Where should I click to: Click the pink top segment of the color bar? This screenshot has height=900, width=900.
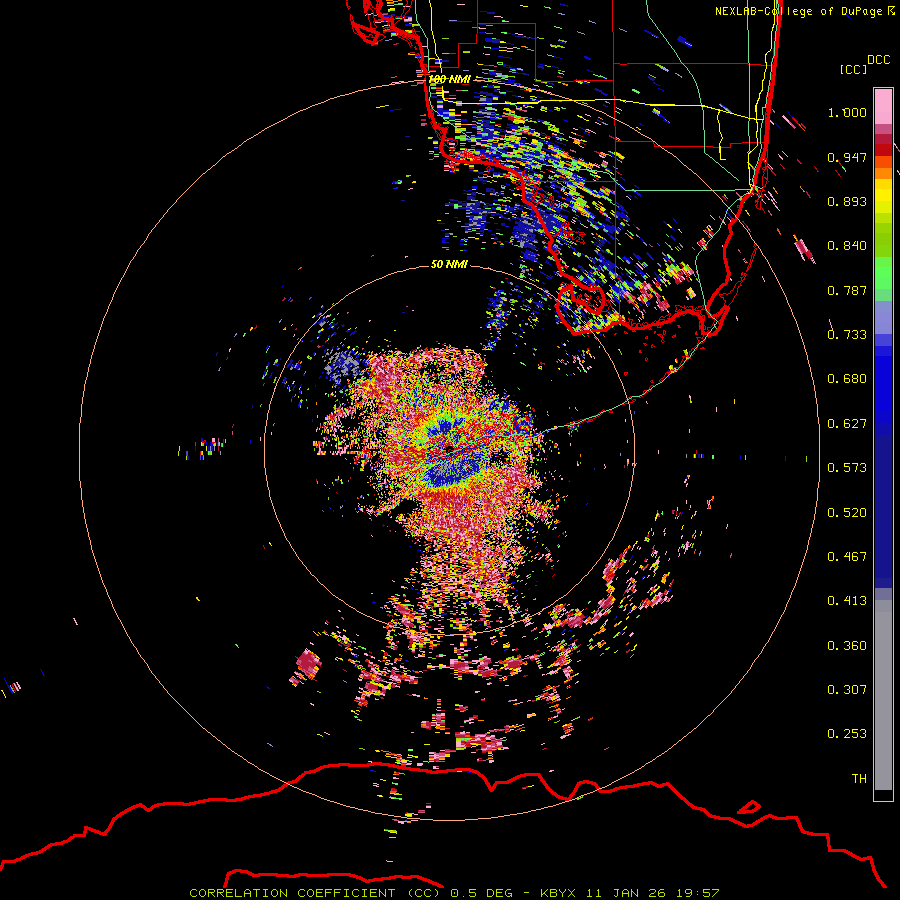(x=883, y=106)
